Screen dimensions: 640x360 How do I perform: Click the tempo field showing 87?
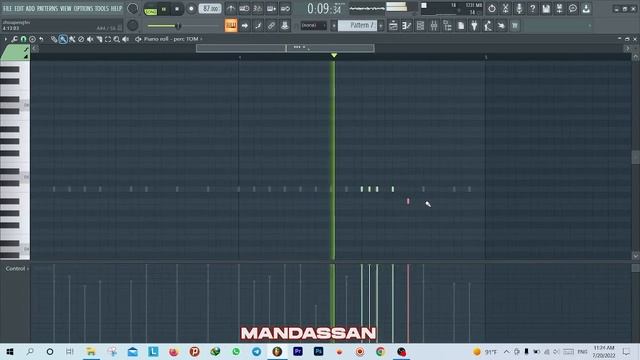210,9
